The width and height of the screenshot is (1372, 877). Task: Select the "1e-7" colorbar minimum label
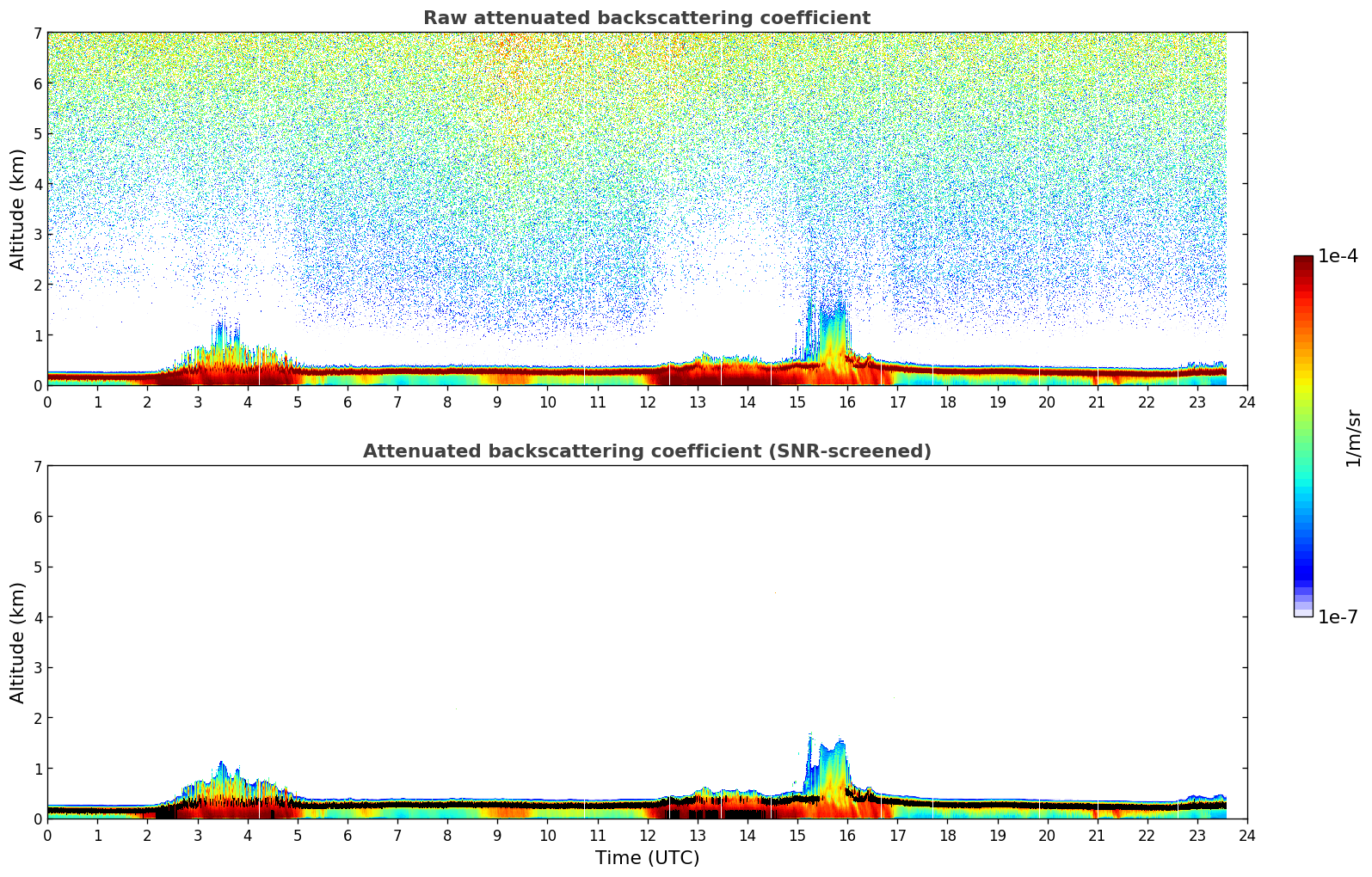1338,617
